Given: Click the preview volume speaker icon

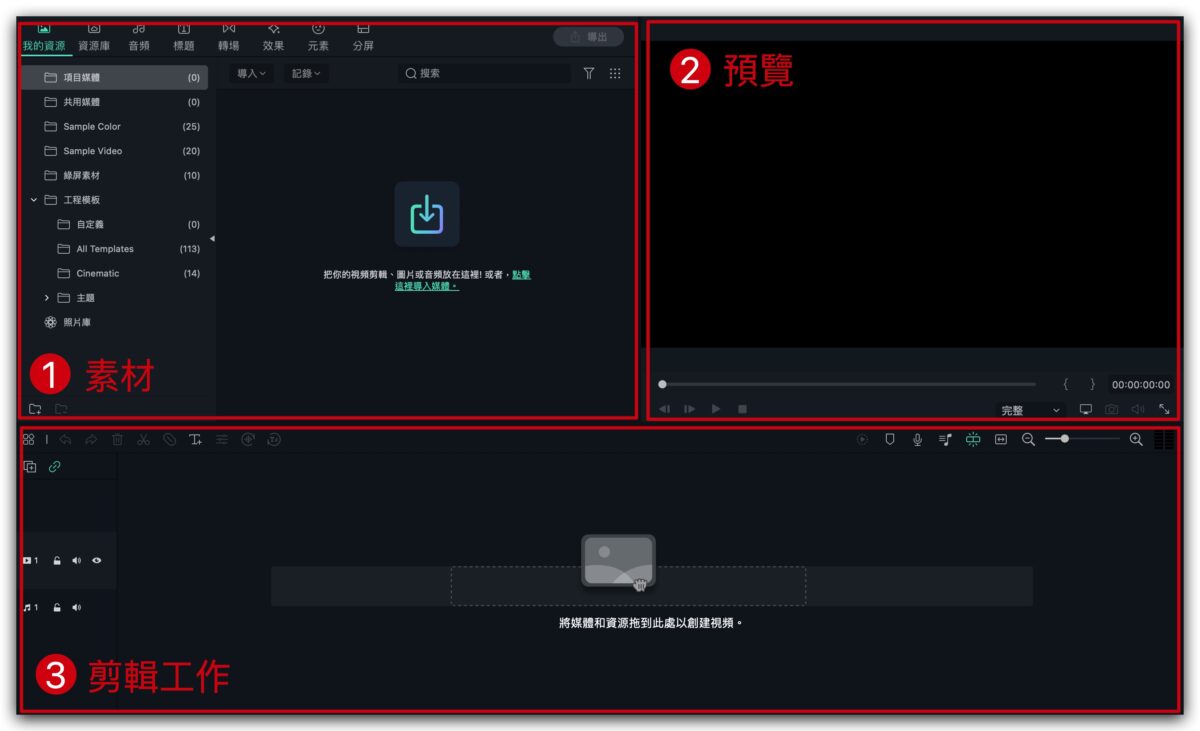Looking at the screenshot, I should tap(1138, 409).
